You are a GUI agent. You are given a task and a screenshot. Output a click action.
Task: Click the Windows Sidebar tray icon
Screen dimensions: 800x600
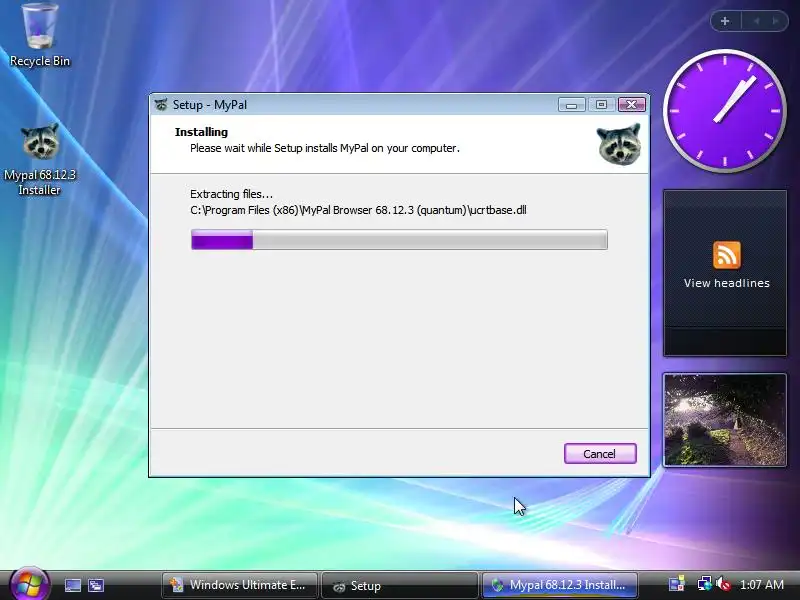[x=677, y=585]
